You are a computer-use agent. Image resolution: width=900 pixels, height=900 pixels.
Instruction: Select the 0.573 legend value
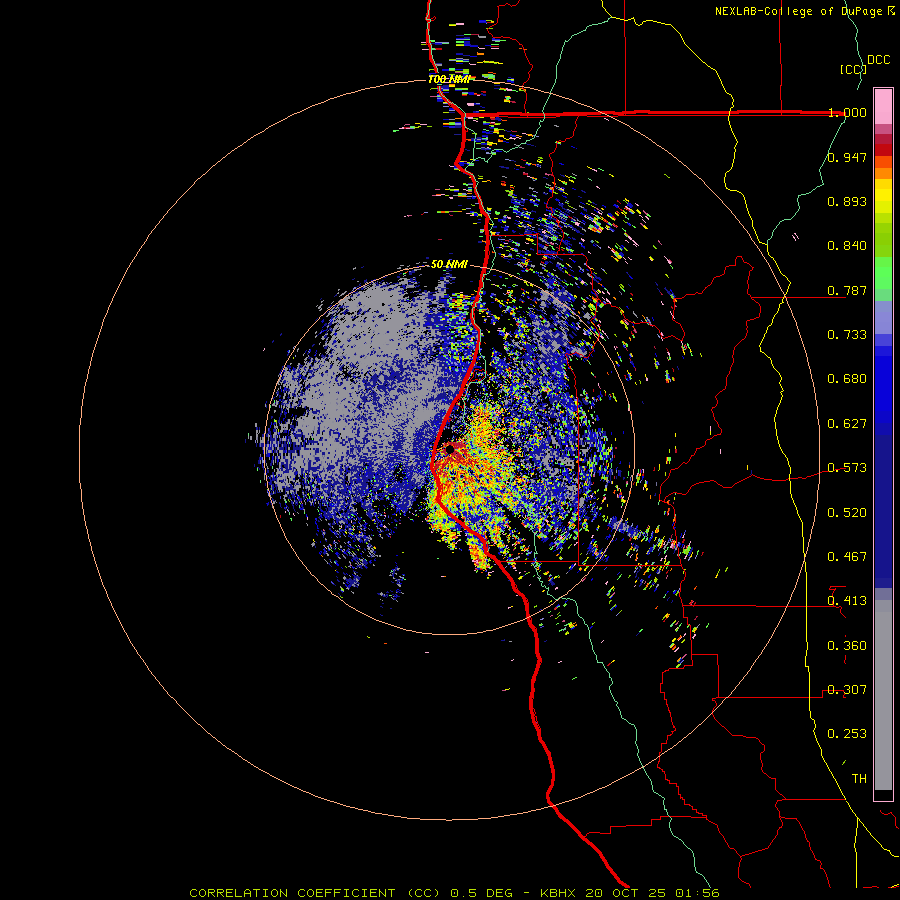coord(847,468)
